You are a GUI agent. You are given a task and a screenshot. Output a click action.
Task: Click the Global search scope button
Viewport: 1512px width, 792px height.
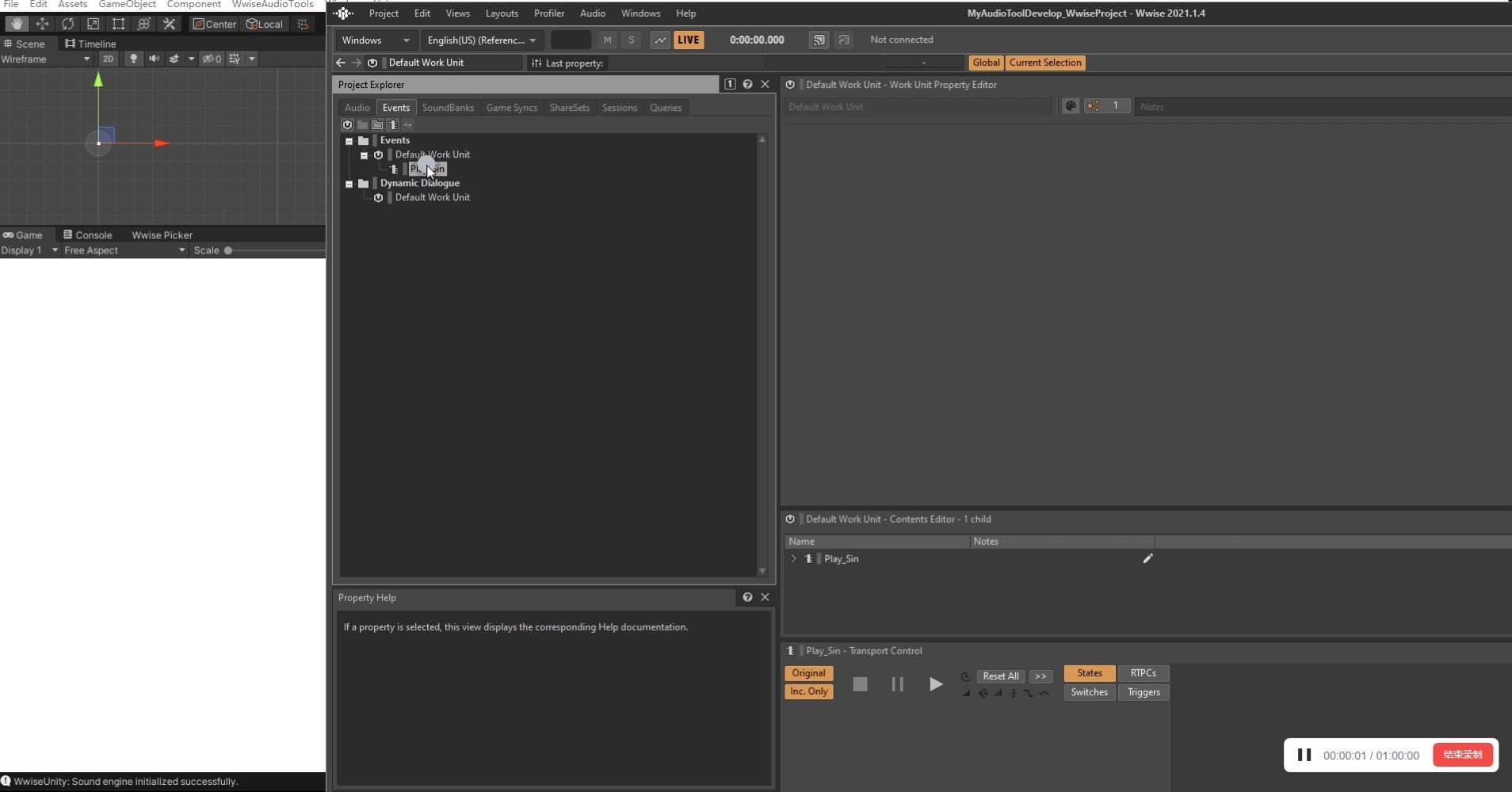click(x=986, y=63)
